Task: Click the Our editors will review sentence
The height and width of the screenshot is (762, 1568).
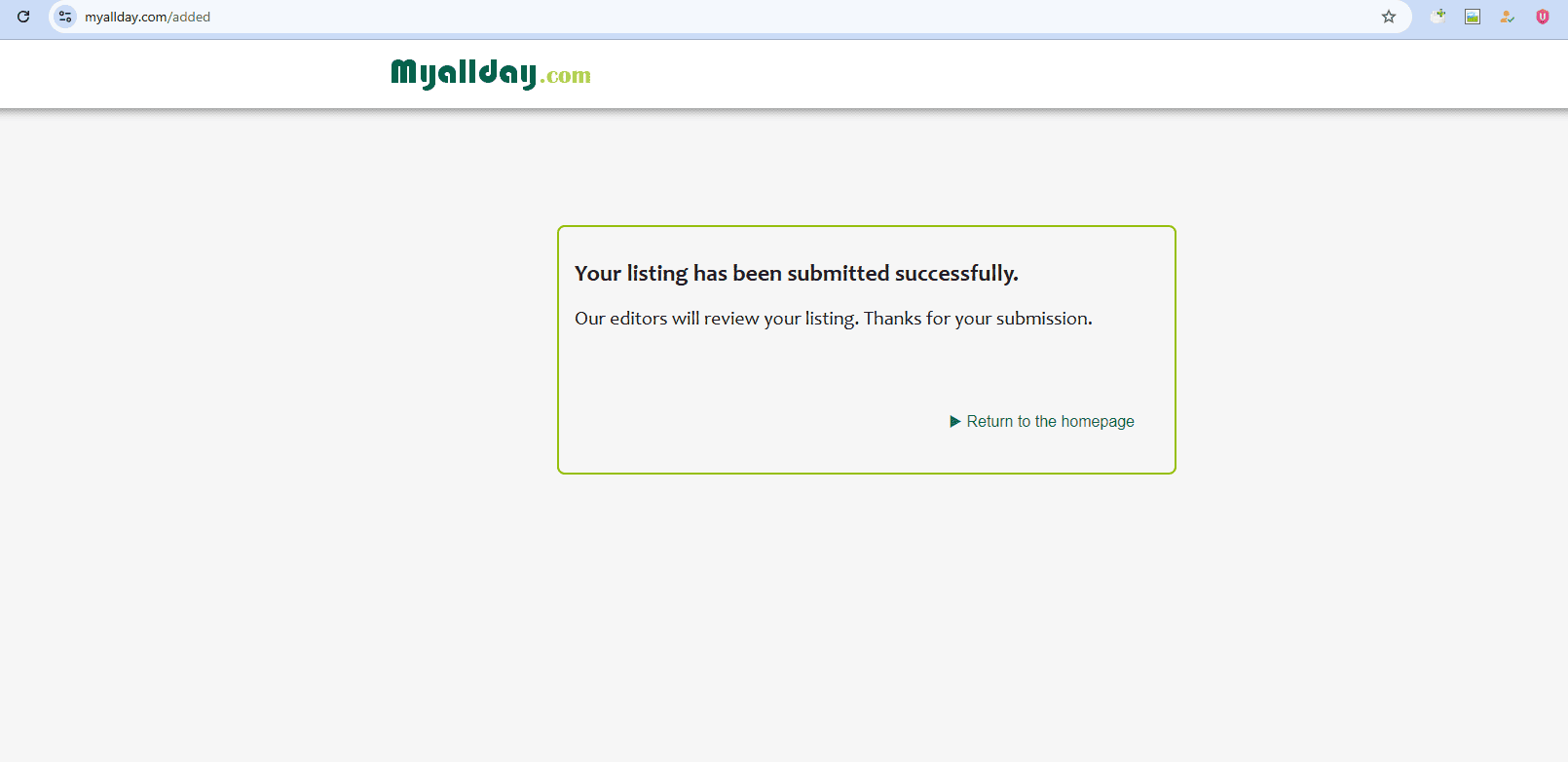Action: 717,319
